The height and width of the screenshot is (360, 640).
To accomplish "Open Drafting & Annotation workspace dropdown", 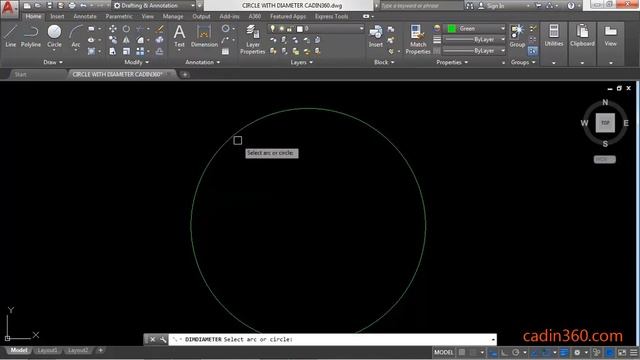I will pyautogui.click(x=154, y=6).
